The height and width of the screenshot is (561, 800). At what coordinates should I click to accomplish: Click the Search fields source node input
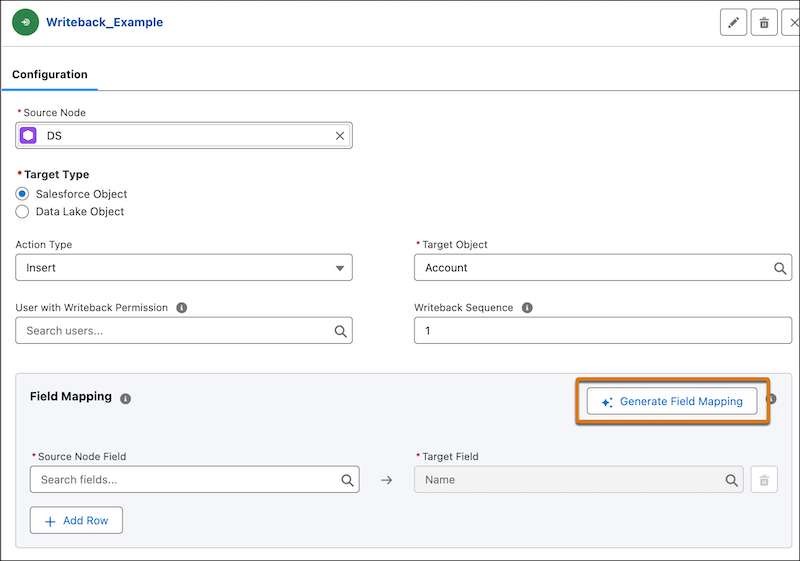[x=194, y=479]
